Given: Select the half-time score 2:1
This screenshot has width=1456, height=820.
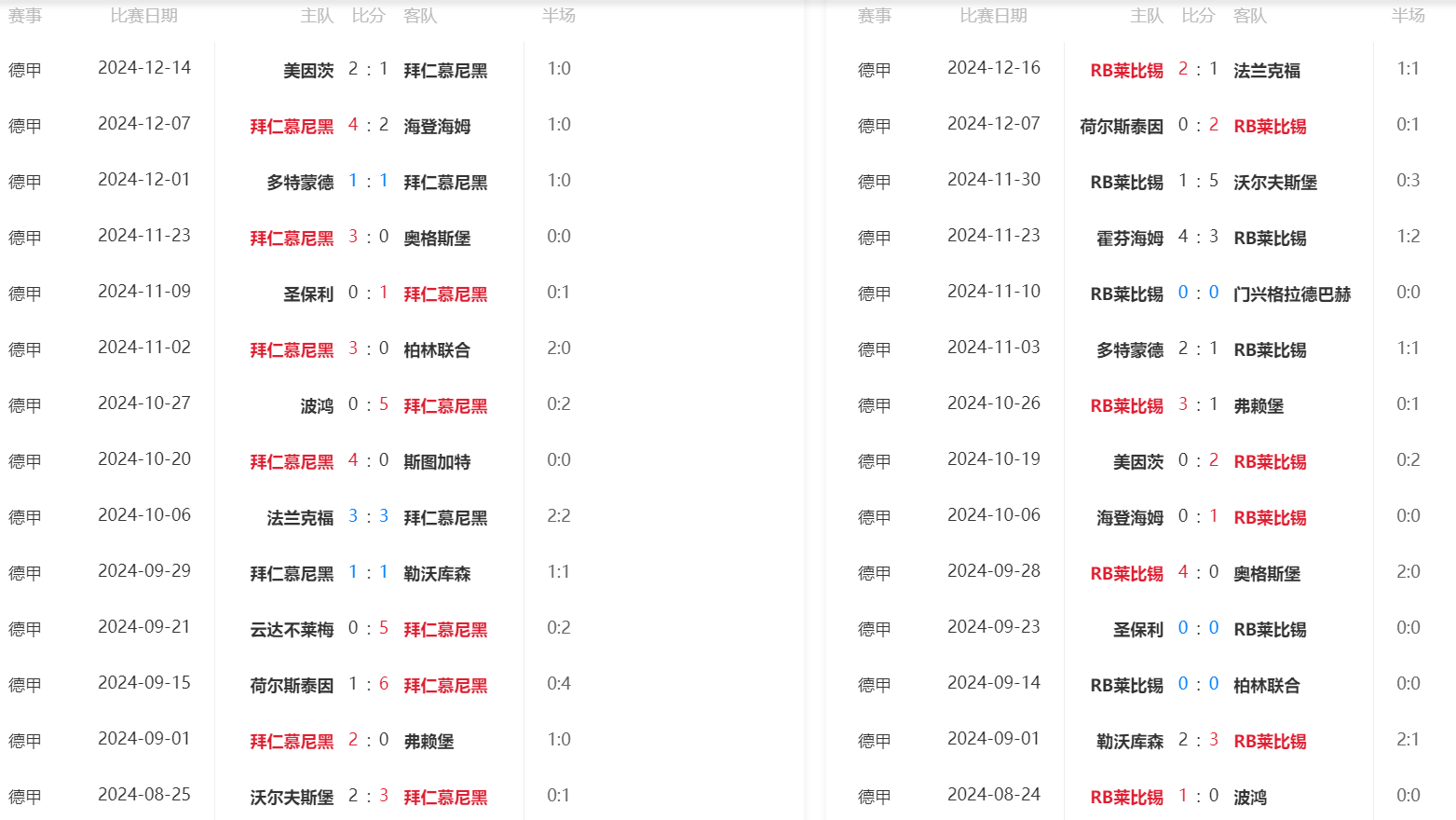Looking at the screenshot, I should pyautogui.click(x=1408, y=740).
